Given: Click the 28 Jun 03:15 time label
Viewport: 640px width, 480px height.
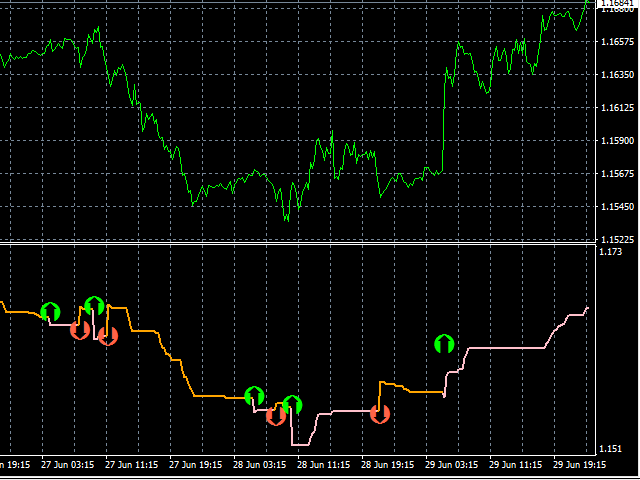Looking at the screenshot, I should coord(260,465).
